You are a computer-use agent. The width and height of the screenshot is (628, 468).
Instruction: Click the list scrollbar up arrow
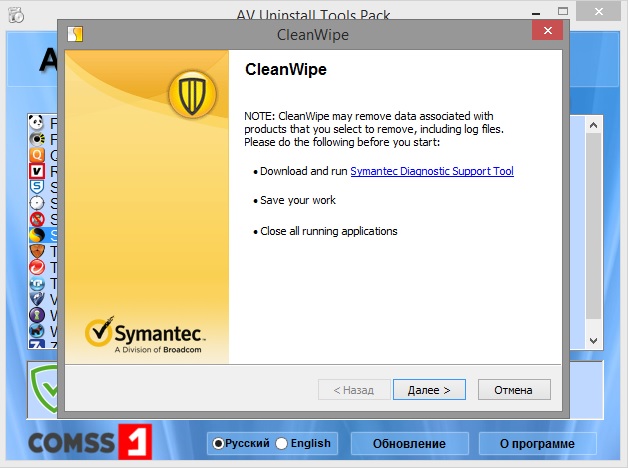(x=594, y=124)
